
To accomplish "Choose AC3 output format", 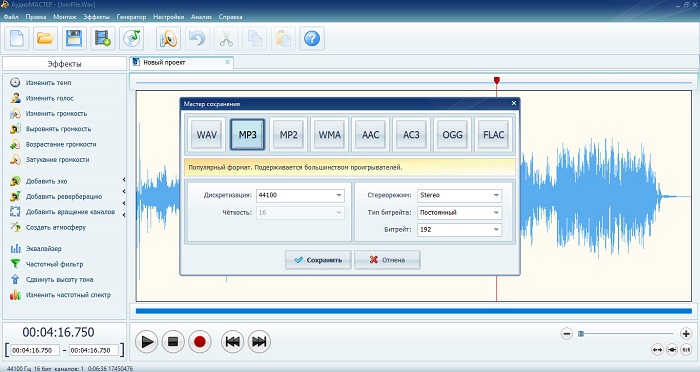I will pyautogui.click(x=411, y=134).
